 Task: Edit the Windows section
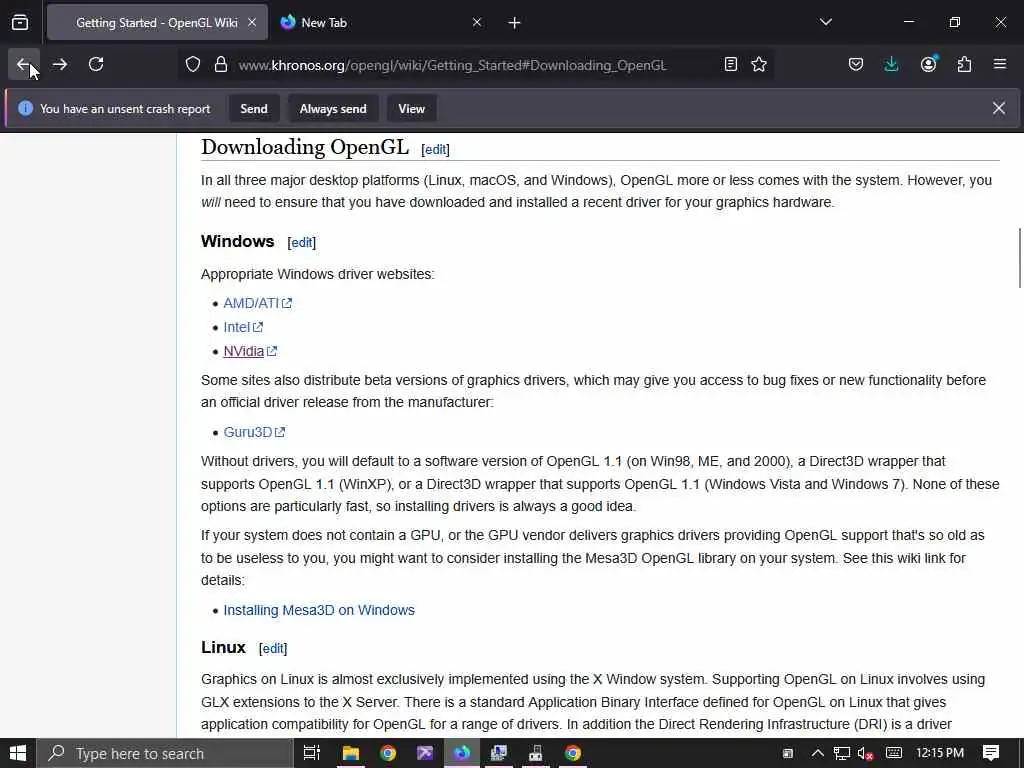[302, 243]
